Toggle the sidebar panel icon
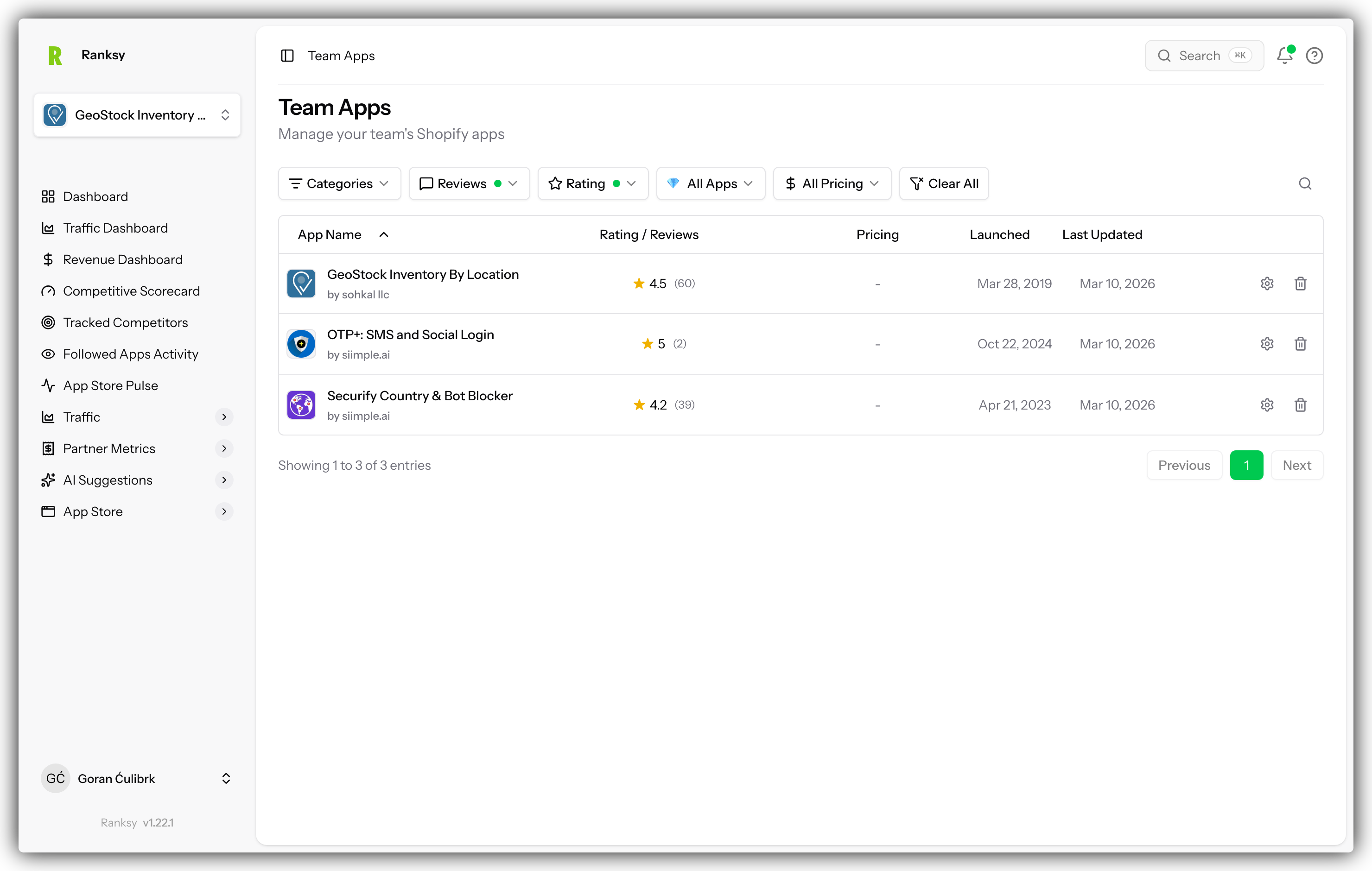 (x=287, y=55)
